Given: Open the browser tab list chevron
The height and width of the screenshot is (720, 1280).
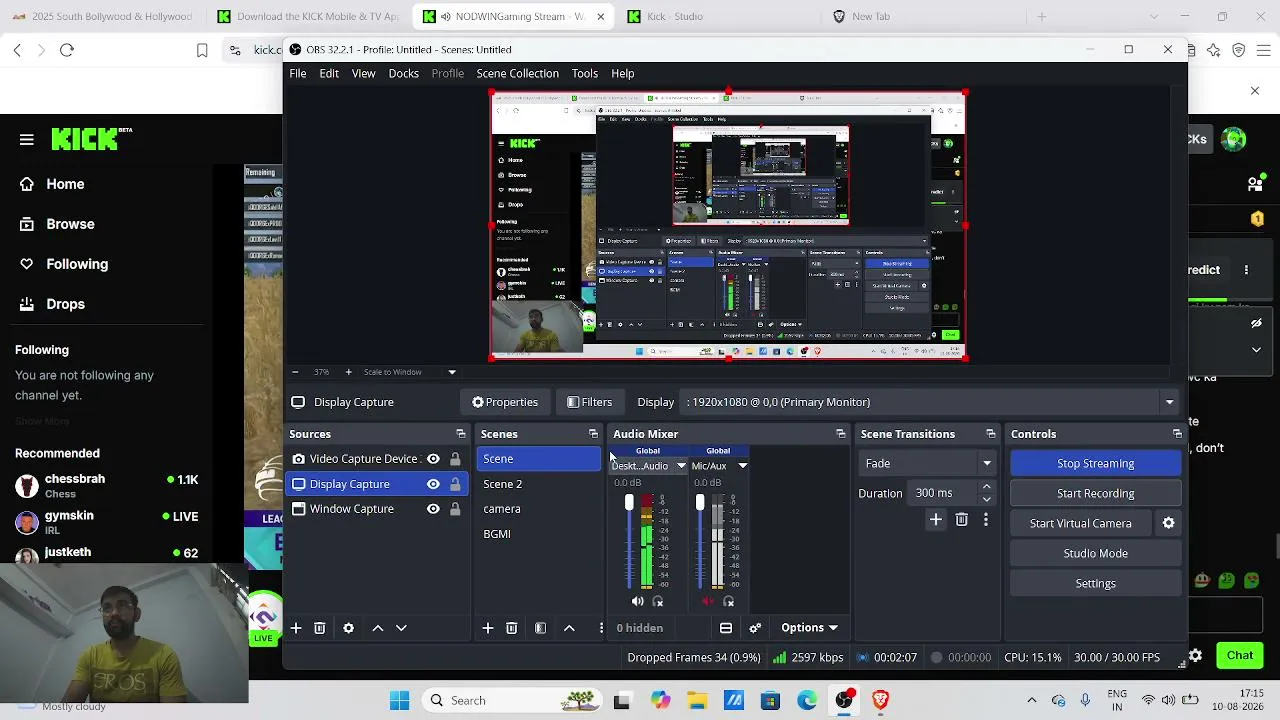Looking at the screenshot, I should 1155,16.
